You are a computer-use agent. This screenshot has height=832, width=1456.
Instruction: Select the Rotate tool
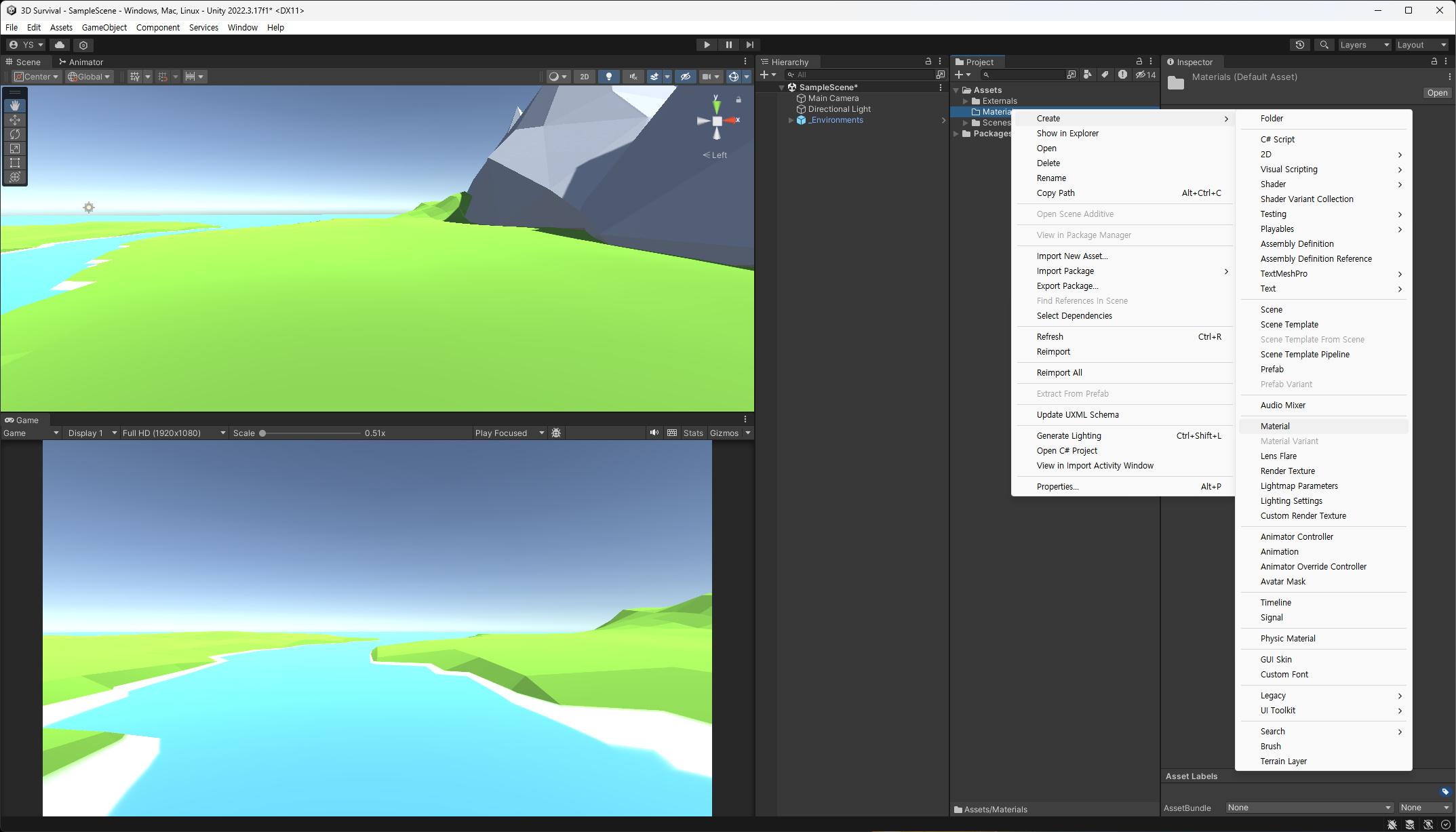pos(15,134)
